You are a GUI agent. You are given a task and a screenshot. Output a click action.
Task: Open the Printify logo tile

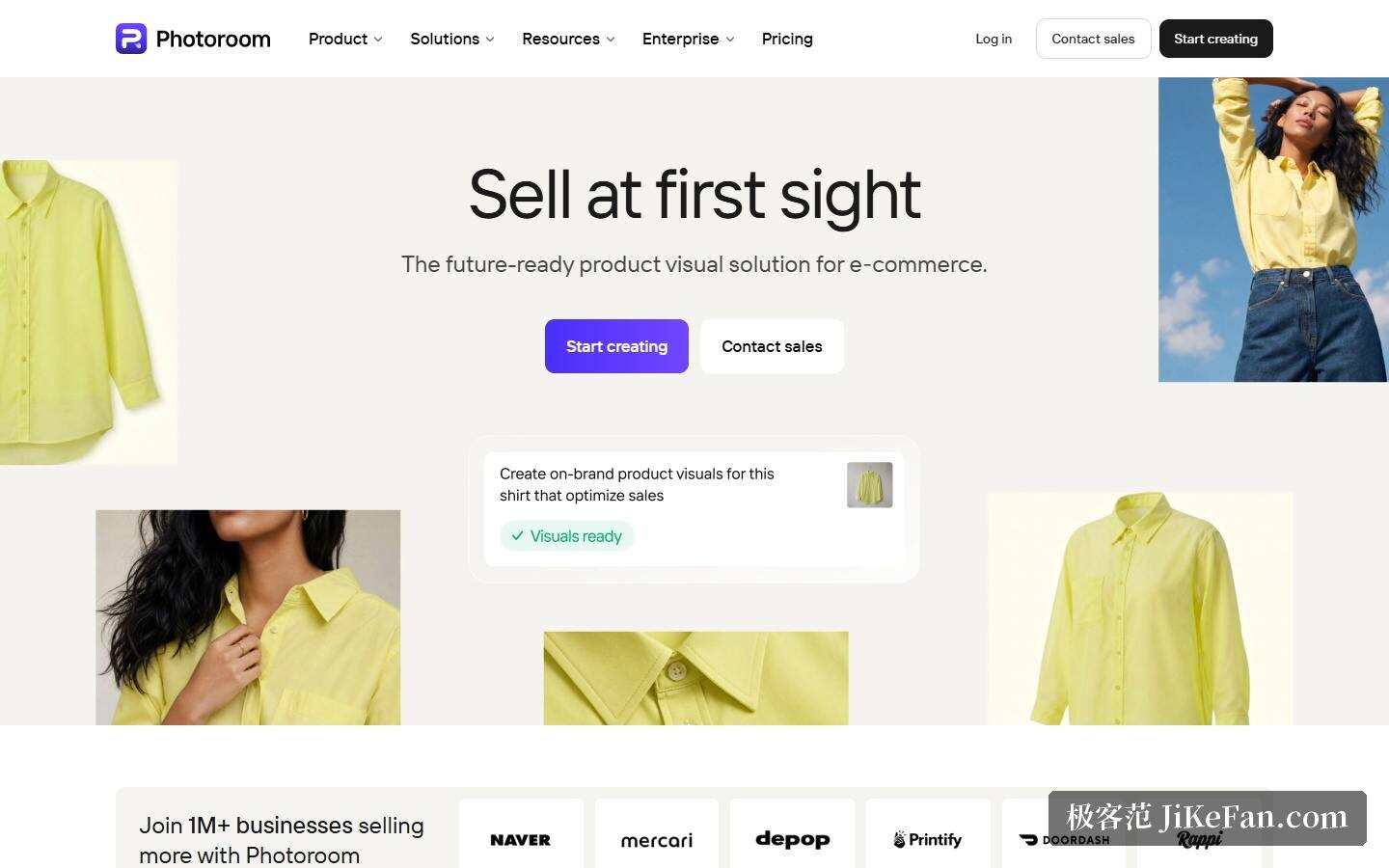click(x=928, y=839)
